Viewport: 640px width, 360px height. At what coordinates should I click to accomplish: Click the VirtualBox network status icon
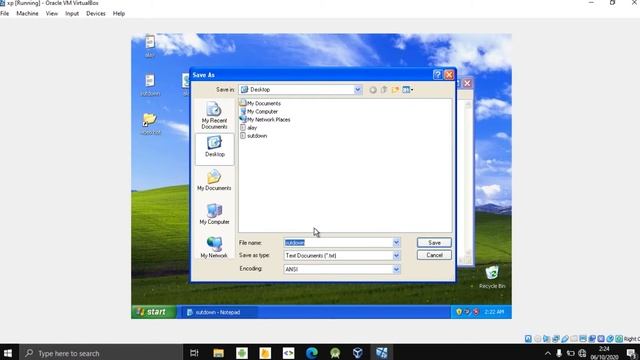(556, 339)
